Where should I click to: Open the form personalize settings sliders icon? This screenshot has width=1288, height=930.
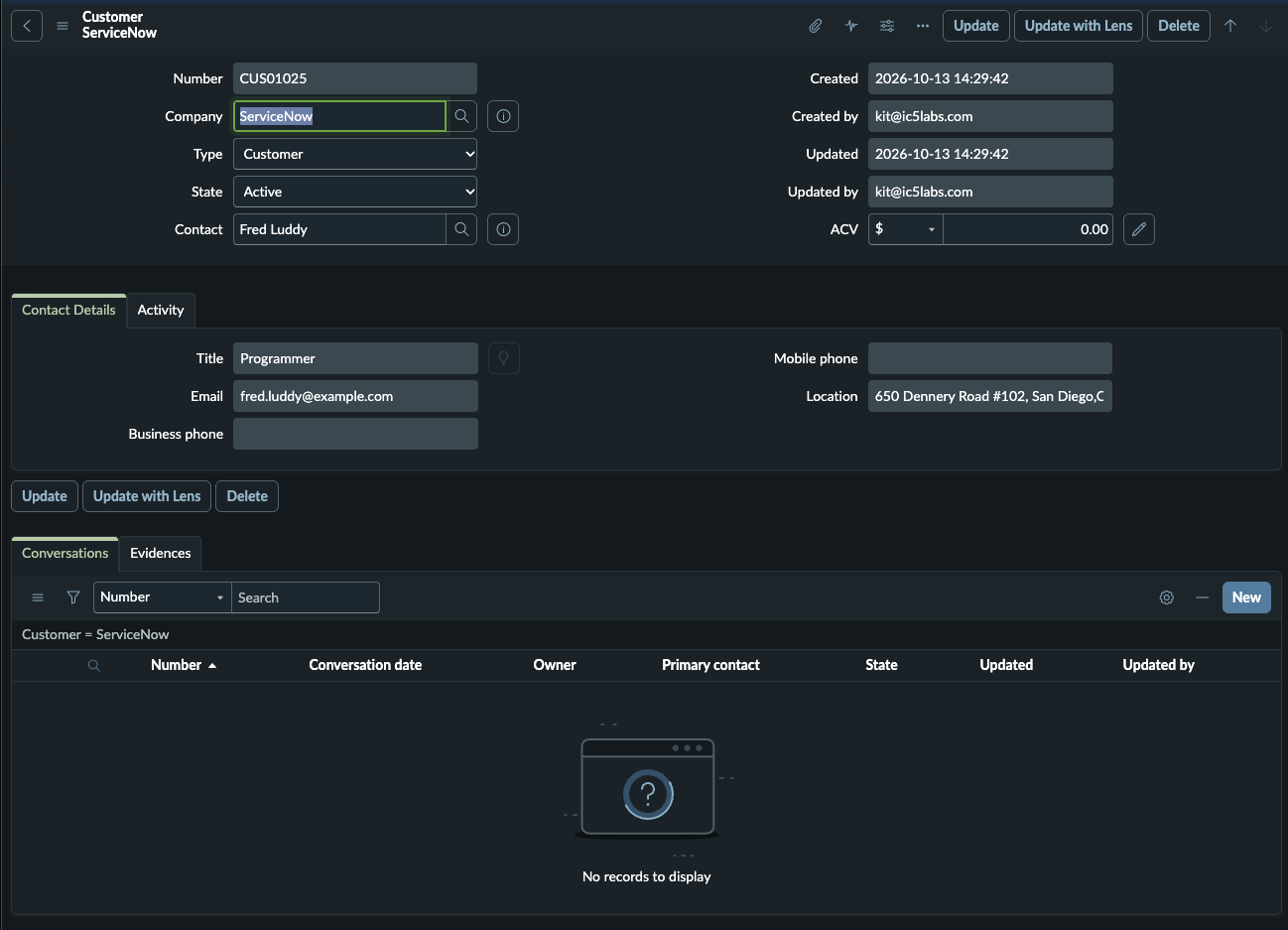(x=887, y=26)
